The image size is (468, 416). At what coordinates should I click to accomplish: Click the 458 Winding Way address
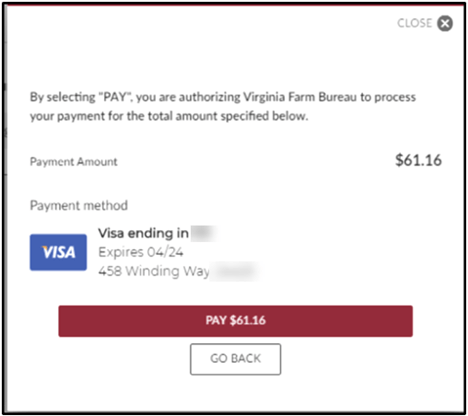[154, 271]
